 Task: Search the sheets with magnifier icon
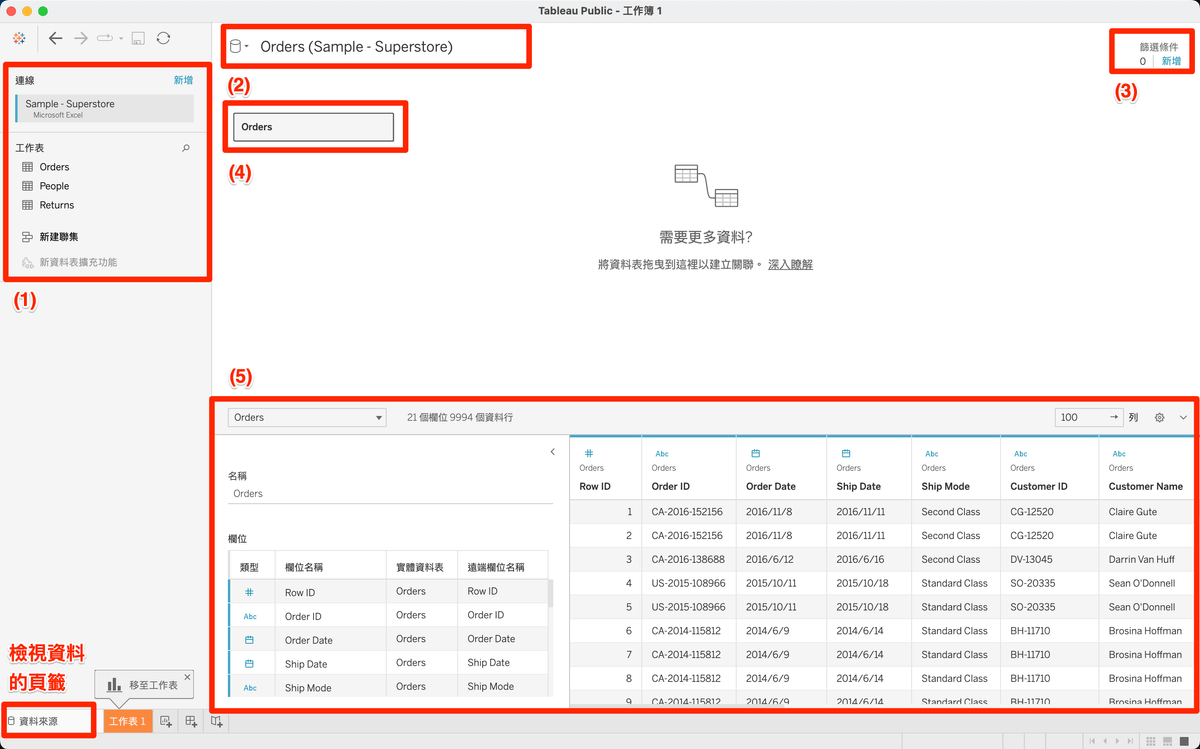(x=185, y=148)
